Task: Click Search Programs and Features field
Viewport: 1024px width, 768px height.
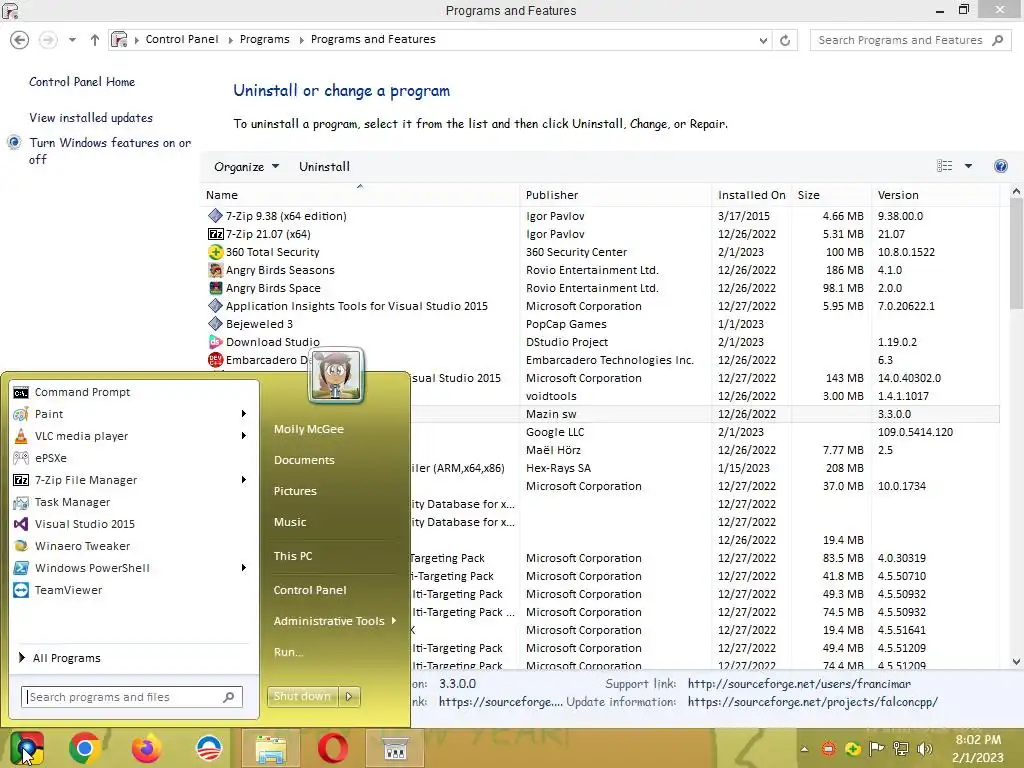Action: click(x=910, y=40)
